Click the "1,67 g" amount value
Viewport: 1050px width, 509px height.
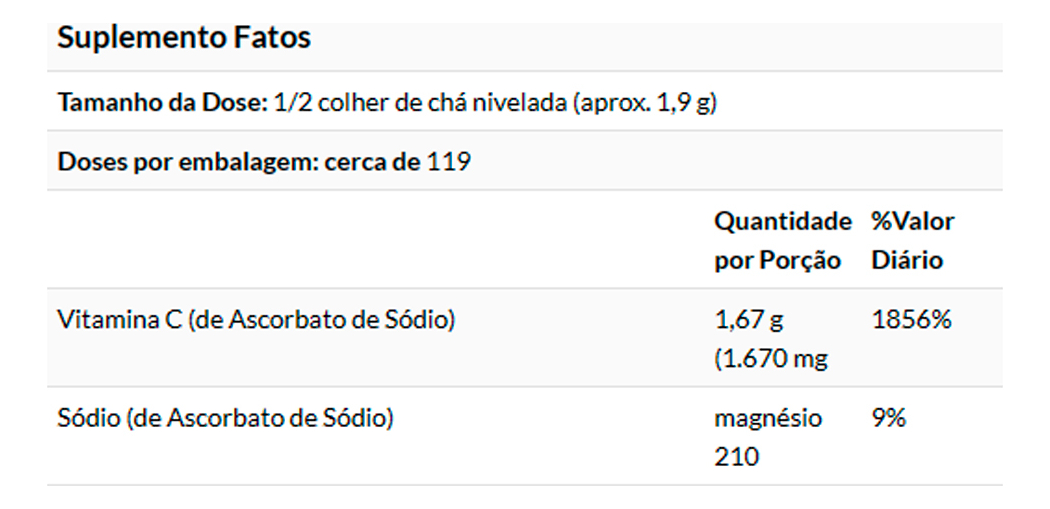tap(749, 320)
